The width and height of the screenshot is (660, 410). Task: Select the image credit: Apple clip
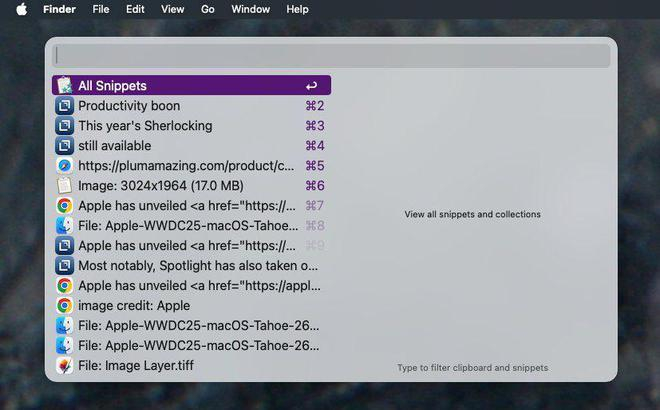192,306
